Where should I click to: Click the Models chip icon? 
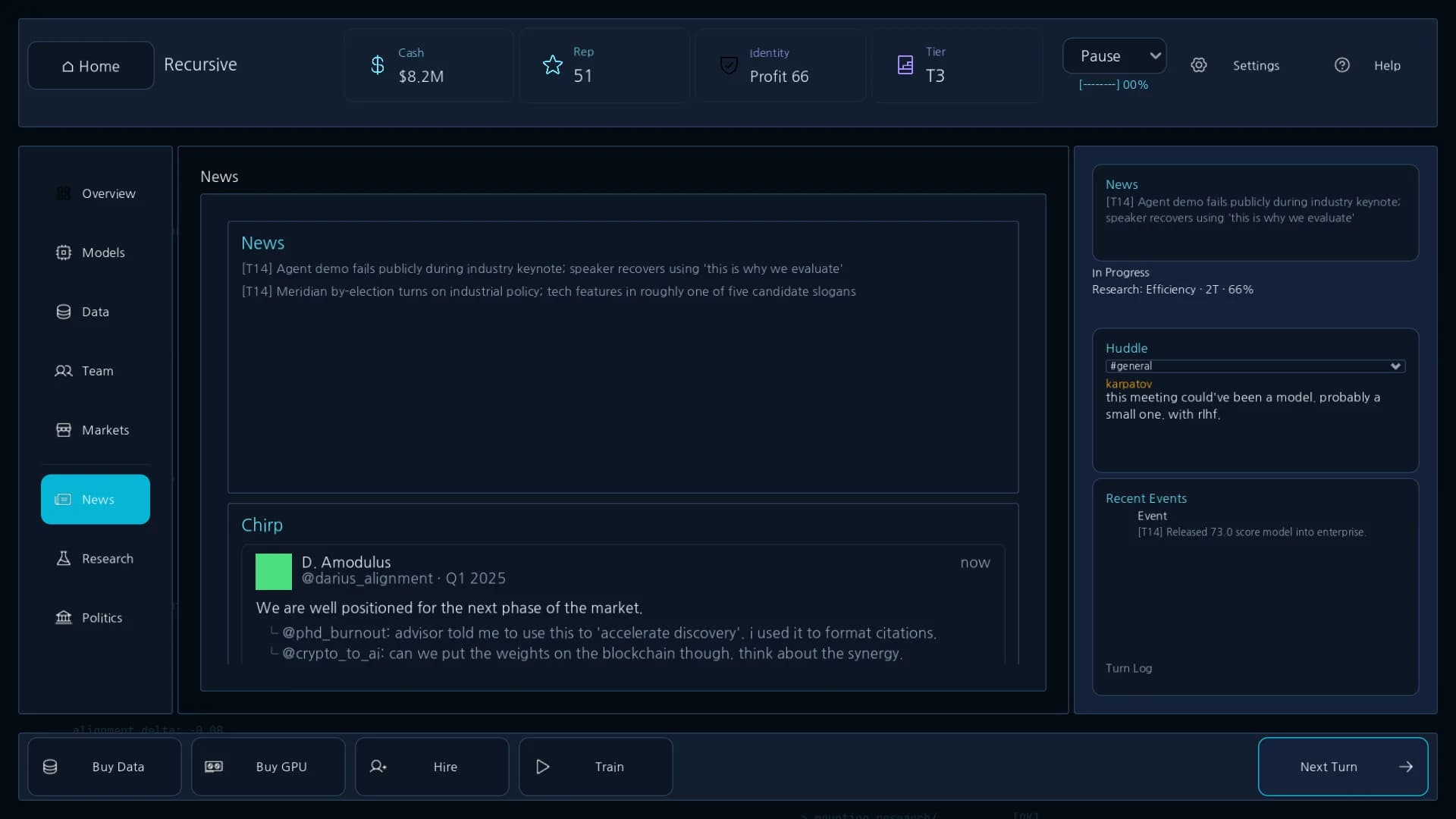tap(64, 253)
